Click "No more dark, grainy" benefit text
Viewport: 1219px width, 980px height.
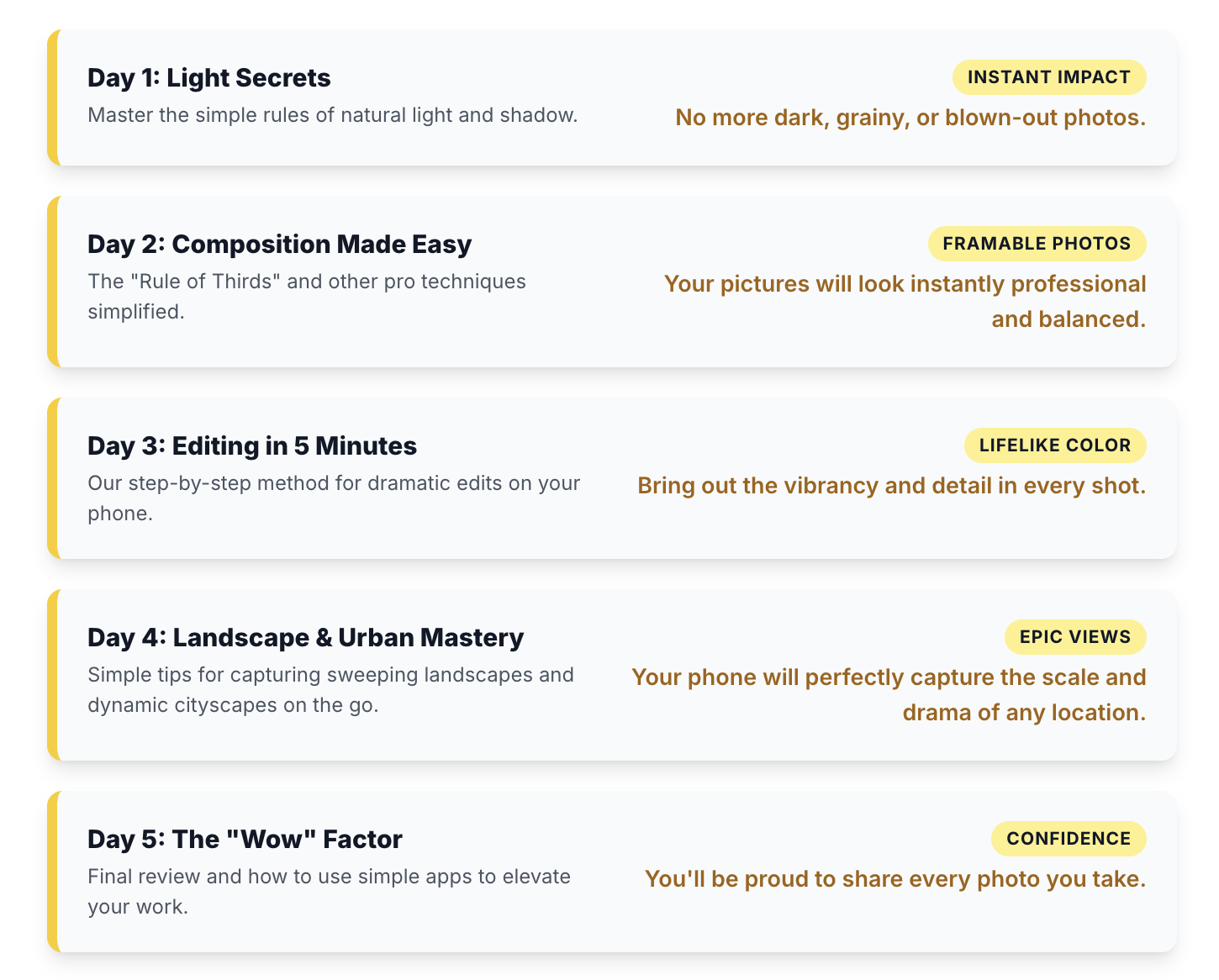910,118
